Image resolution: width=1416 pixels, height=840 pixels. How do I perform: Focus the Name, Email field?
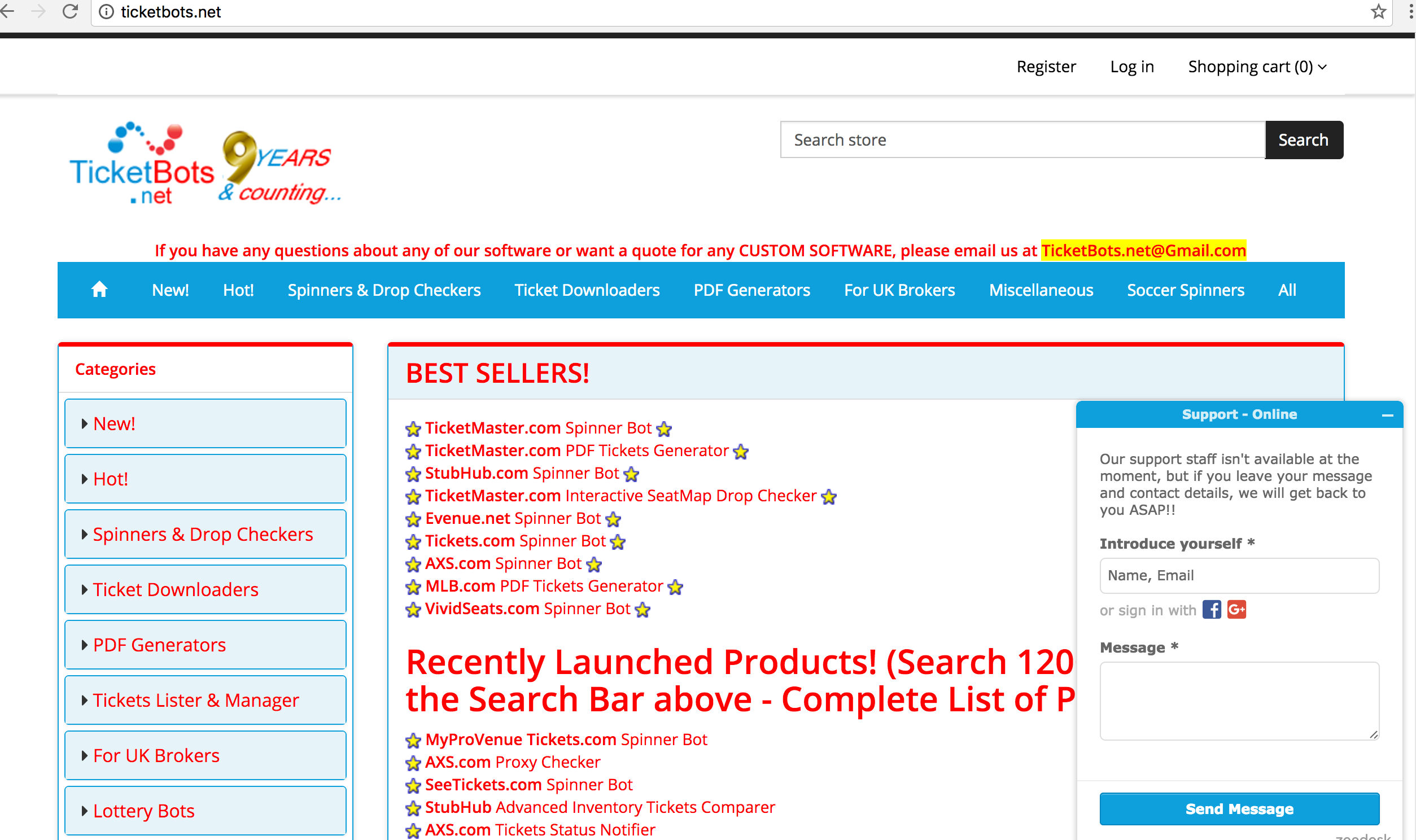[x=1239, y=576]
